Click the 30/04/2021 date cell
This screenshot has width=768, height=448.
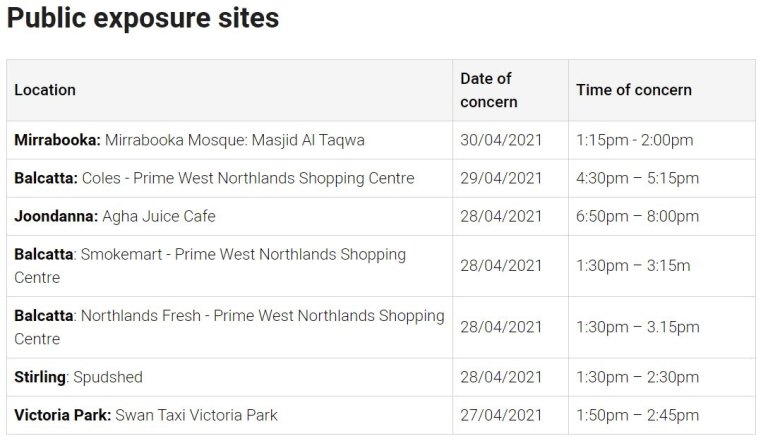pos(501,140)
